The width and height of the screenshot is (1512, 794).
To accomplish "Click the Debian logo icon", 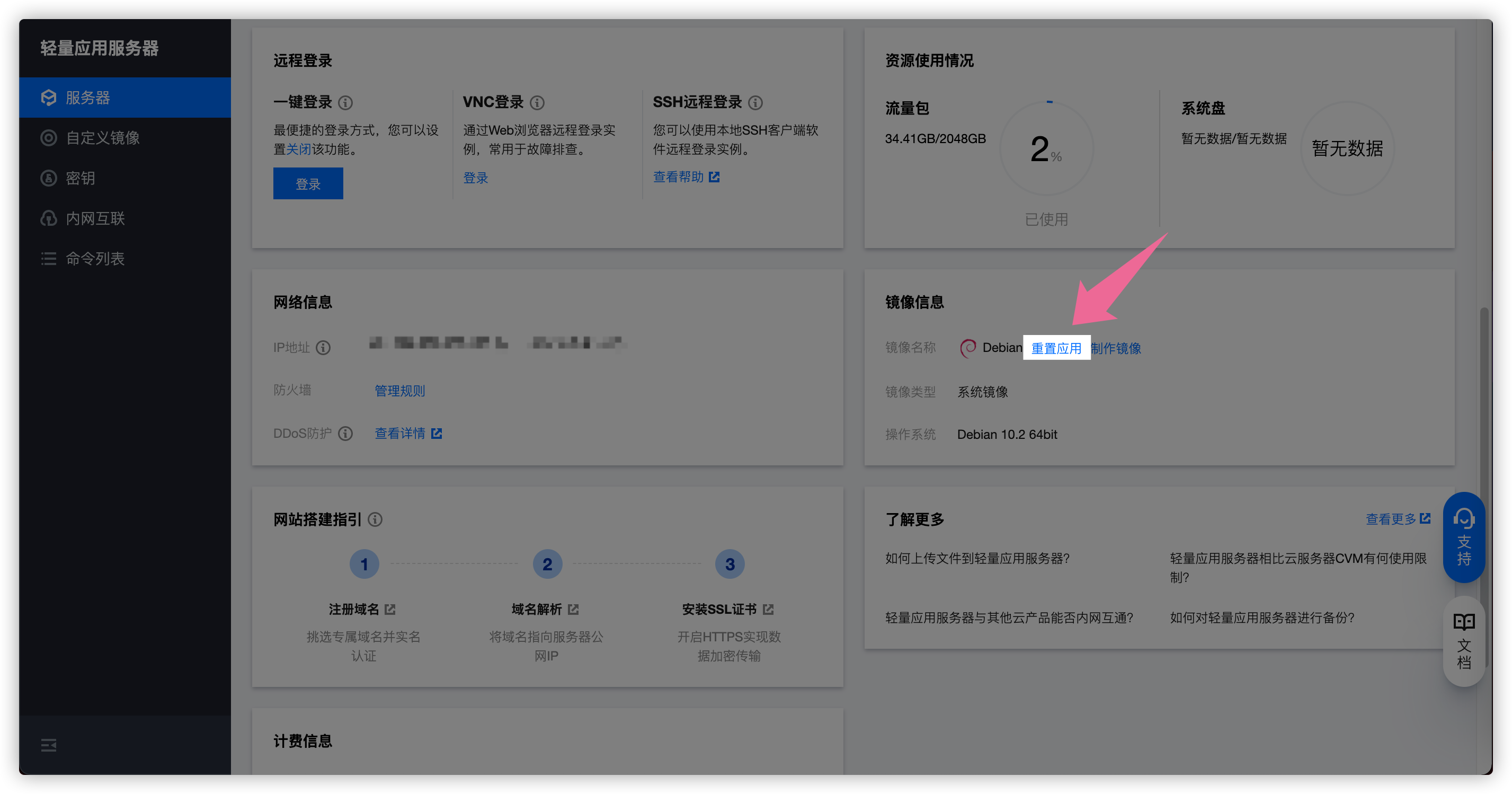I will pyautogui.click(x=968, y=348).
